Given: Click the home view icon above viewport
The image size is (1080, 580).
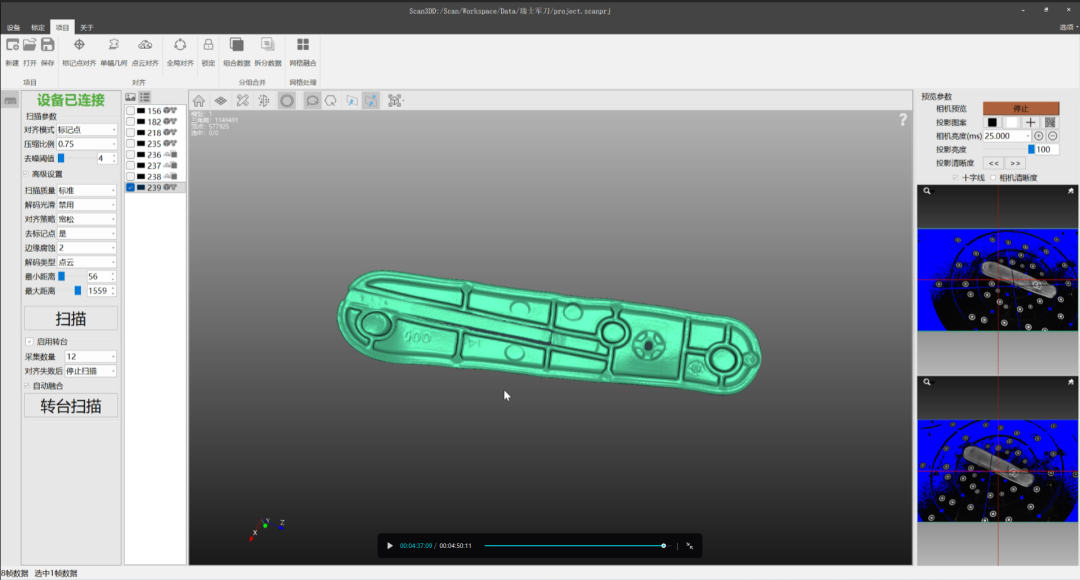Looking at the screenshot, I should [x=198, y=98].
